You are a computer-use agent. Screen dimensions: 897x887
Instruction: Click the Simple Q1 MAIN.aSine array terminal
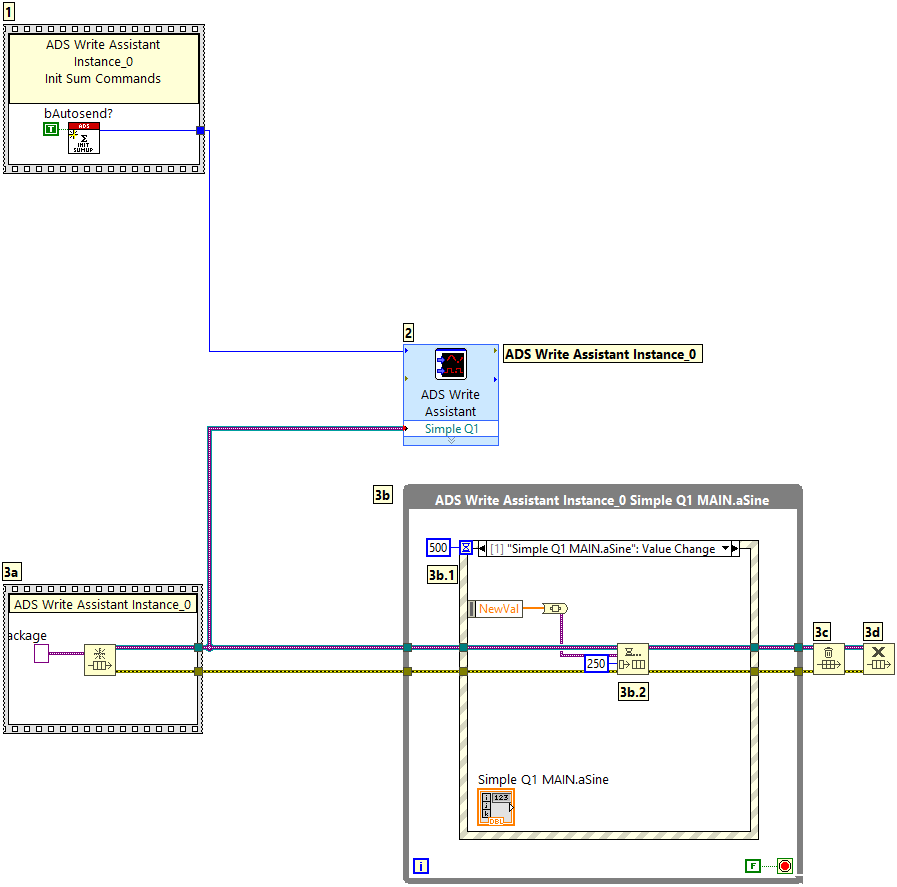tap(497, 807)
